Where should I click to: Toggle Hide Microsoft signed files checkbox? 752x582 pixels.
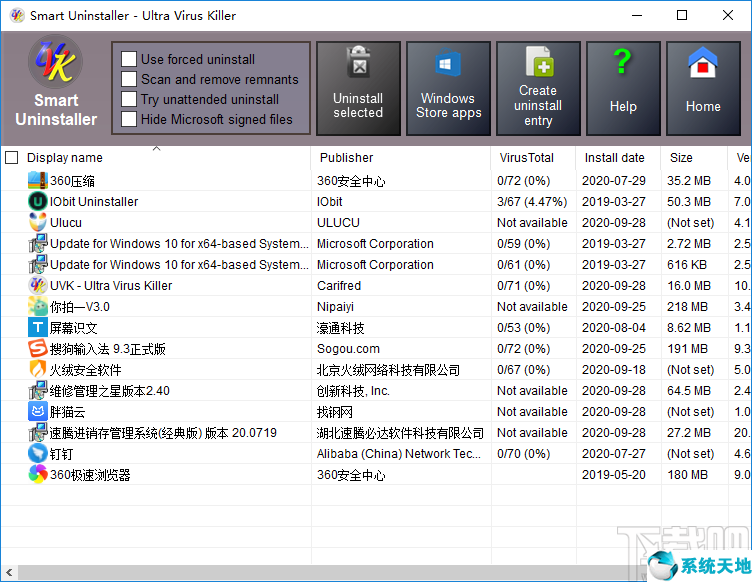[129, 119]
